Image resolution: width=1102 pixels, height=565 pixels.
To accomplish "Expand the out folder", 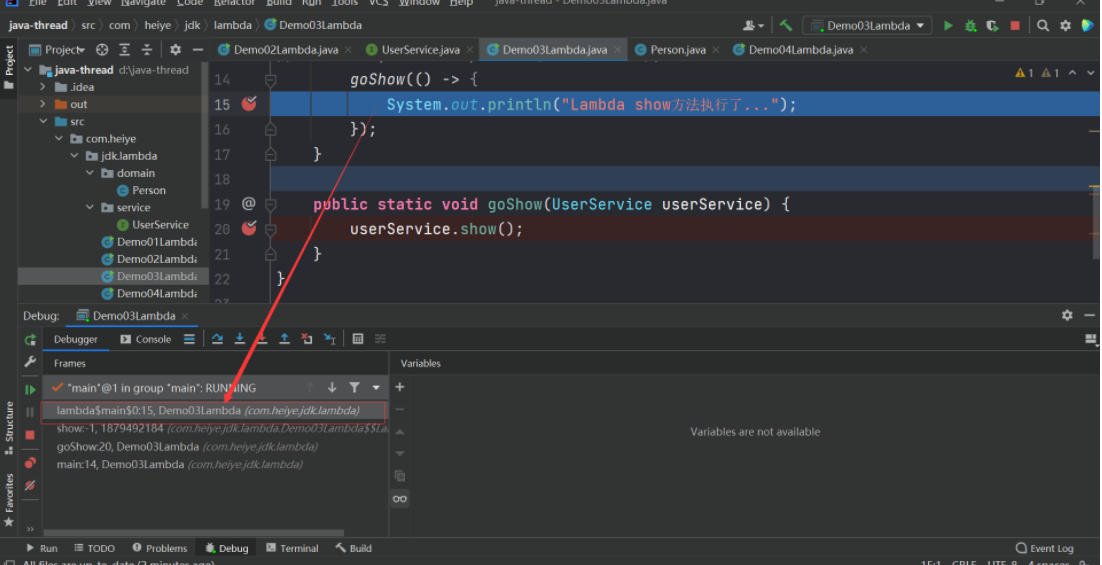I will point(43,104).
